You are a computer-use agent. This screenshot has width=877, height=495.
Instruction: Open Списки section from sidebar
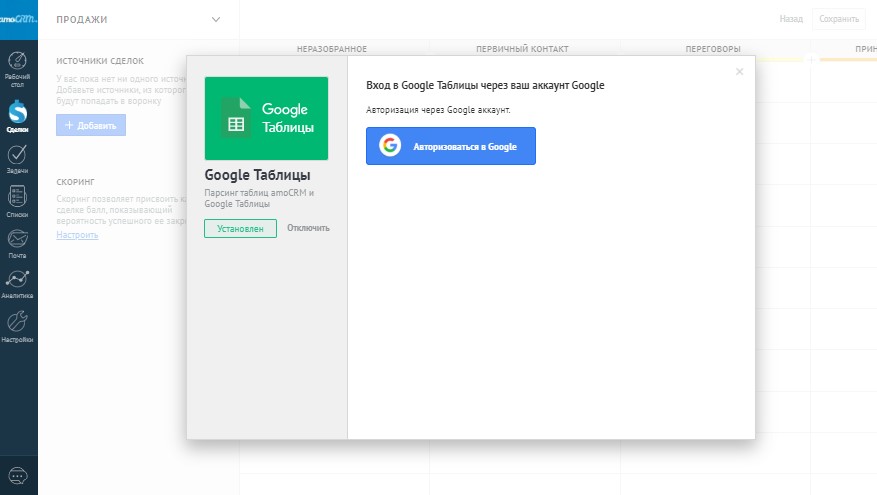(18, 201)
